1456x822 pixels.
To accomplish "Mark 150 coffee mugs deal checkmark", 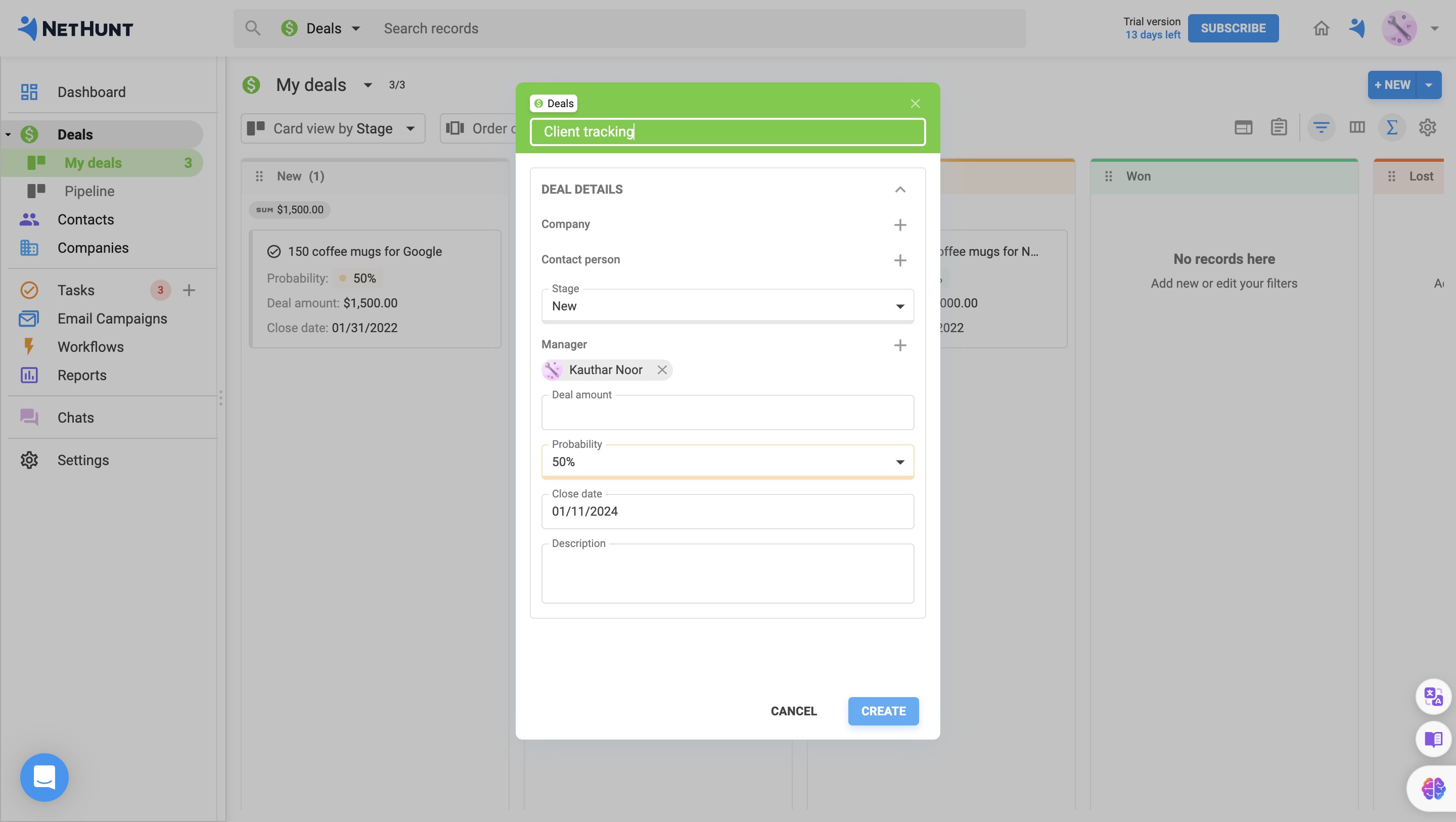I will [274, 252].
